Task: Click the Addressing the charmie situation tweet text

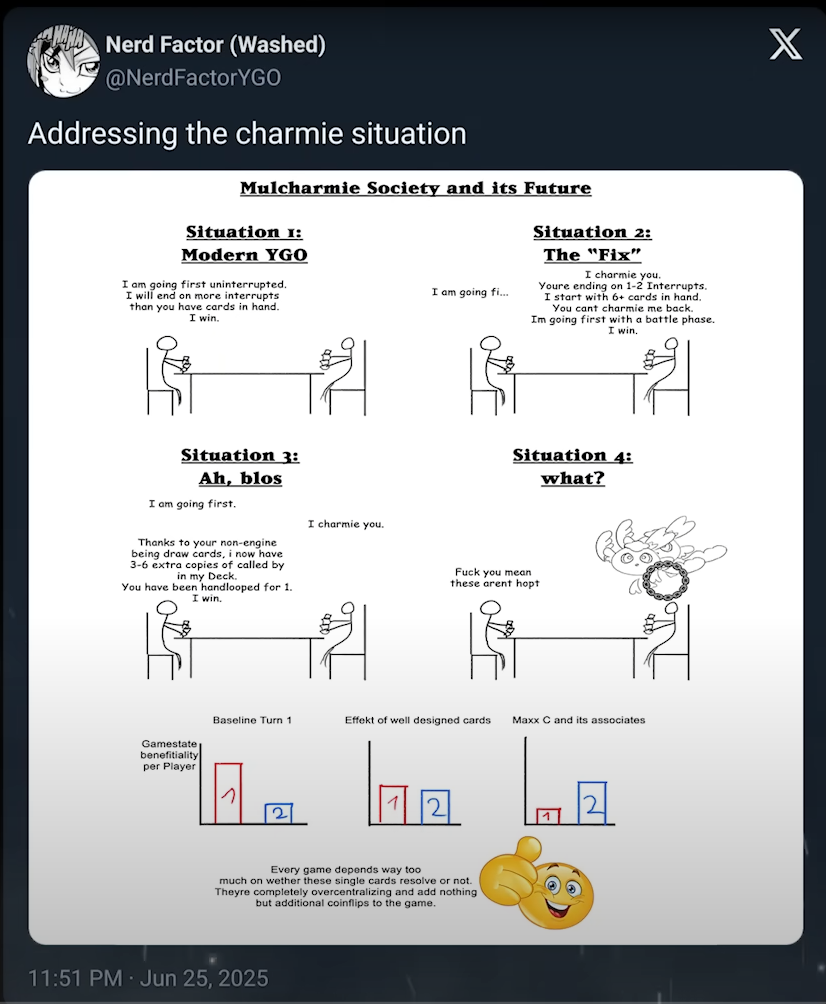Action: coord(247,134)
